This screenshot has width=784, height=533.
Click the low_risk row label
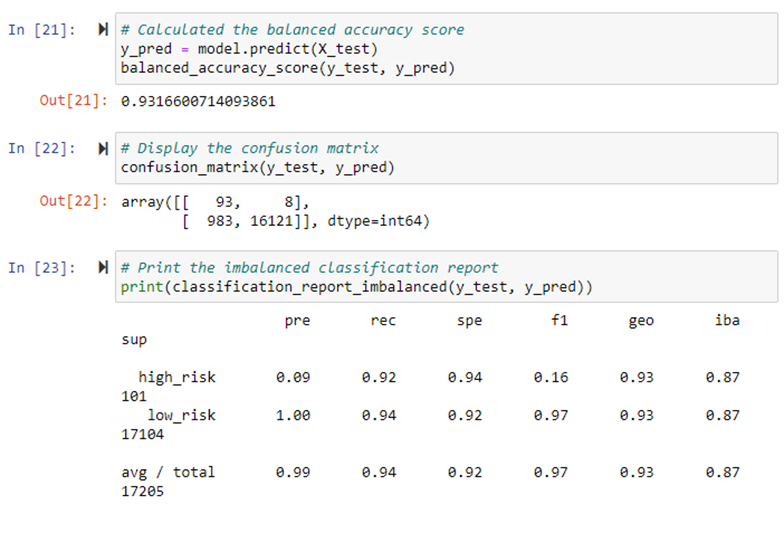182,416
